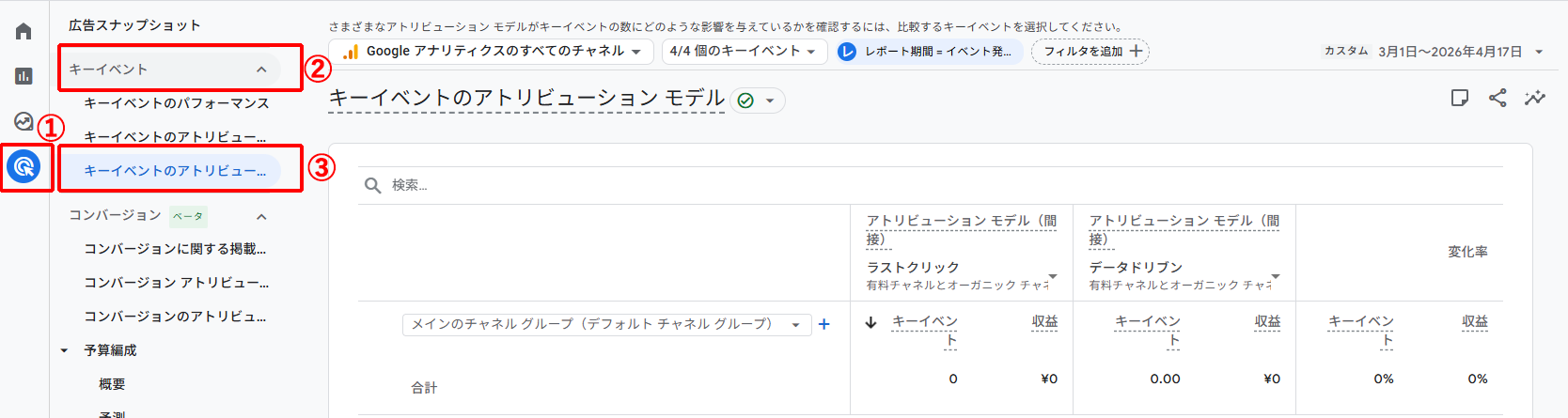The image size is (1568, 418).
Task: Select the Advertising icon in left rail
Action: point(24,167)
